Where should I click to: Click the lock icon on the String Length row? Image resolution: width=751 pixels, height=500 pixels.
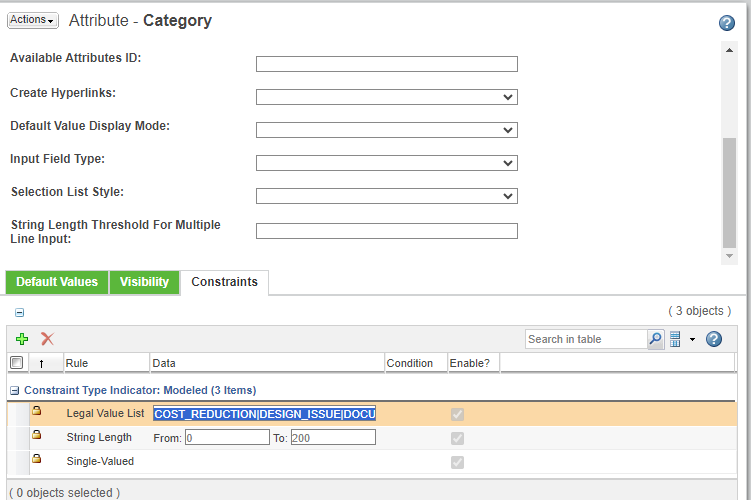pyautogui.click(x=36, y=435)
